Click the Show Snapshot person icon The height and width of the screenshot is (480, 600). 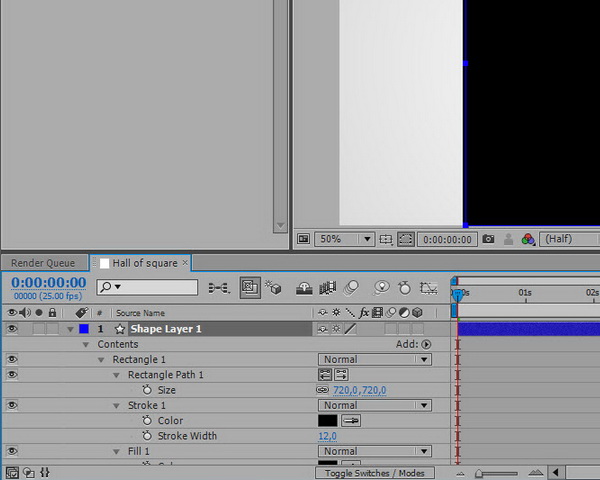[x=509, y=240]
